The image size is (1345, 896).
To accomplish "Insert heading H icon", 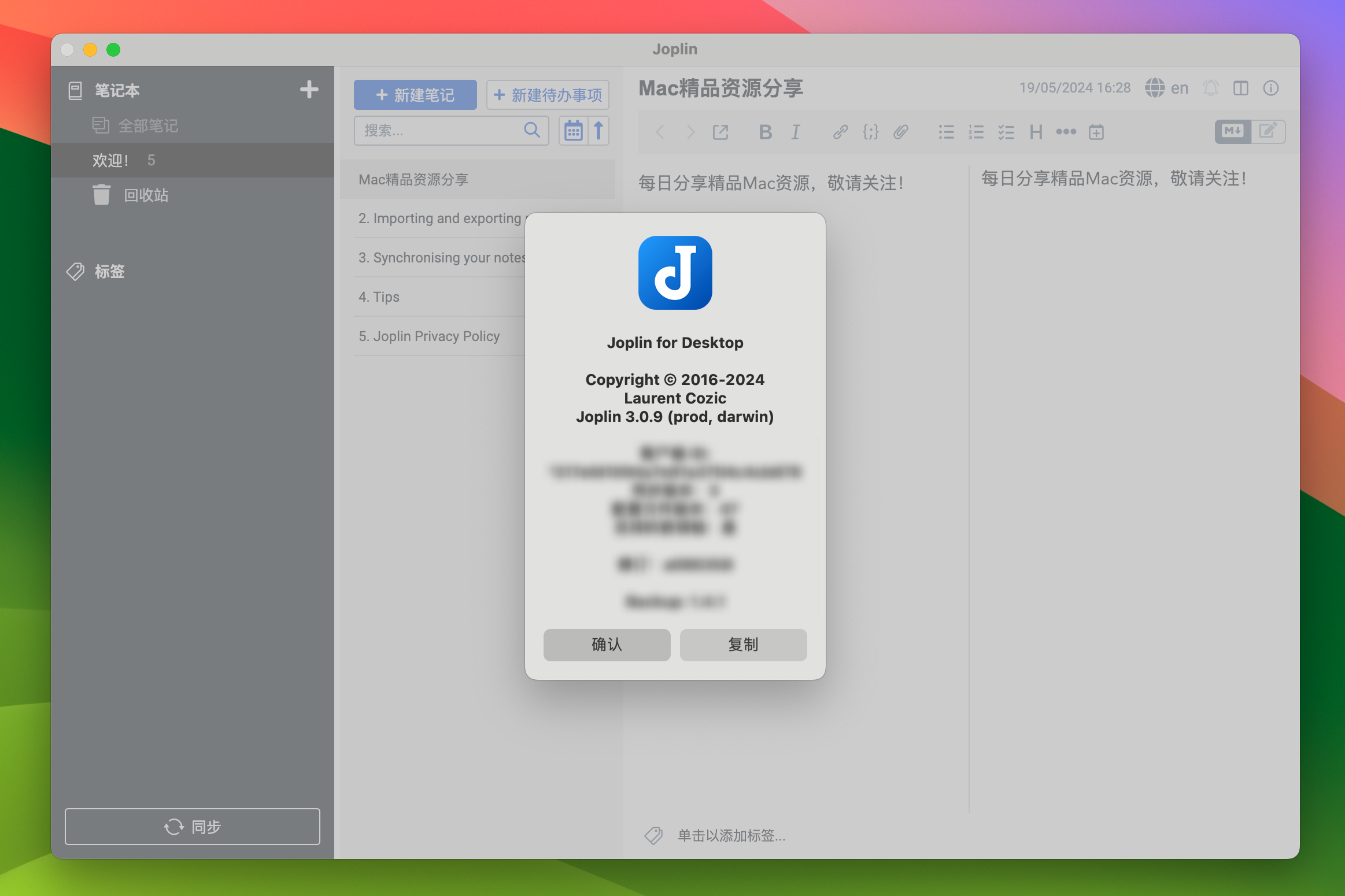I will point(1036,132).
